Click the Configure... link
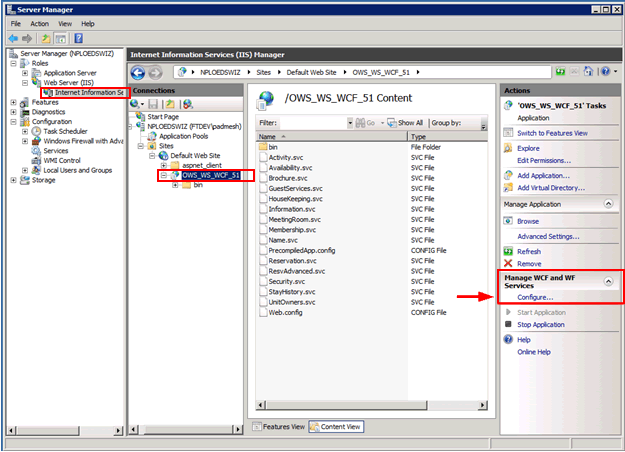 click(x=535, y=297)
